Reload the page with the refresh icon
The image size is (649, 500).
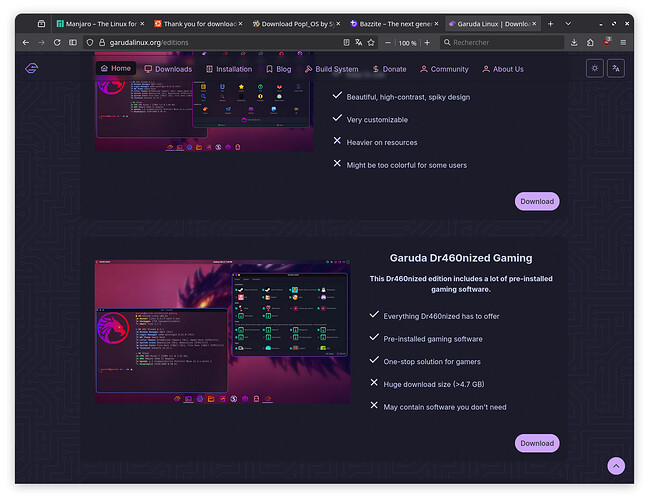tap(57, 42)
